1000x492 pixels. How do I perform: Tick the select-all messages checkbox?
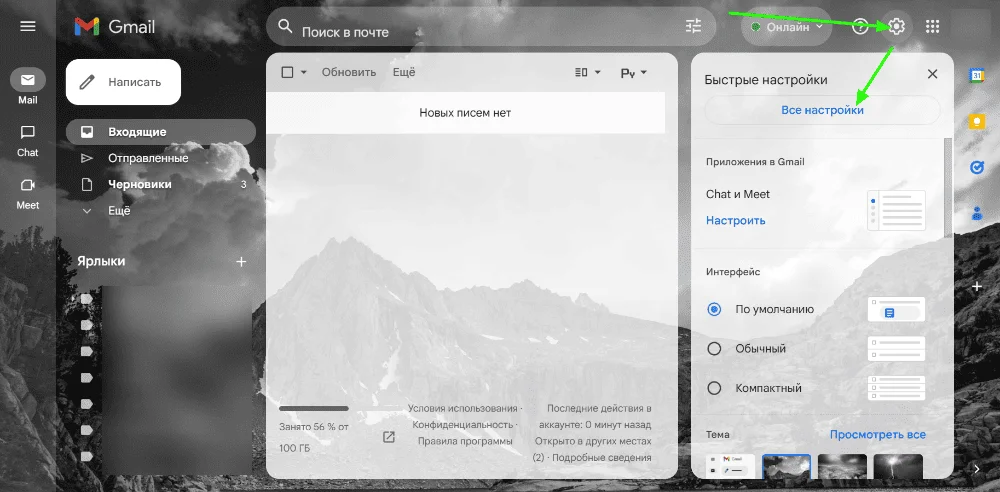pyautogui.click(x=288, y=72)
